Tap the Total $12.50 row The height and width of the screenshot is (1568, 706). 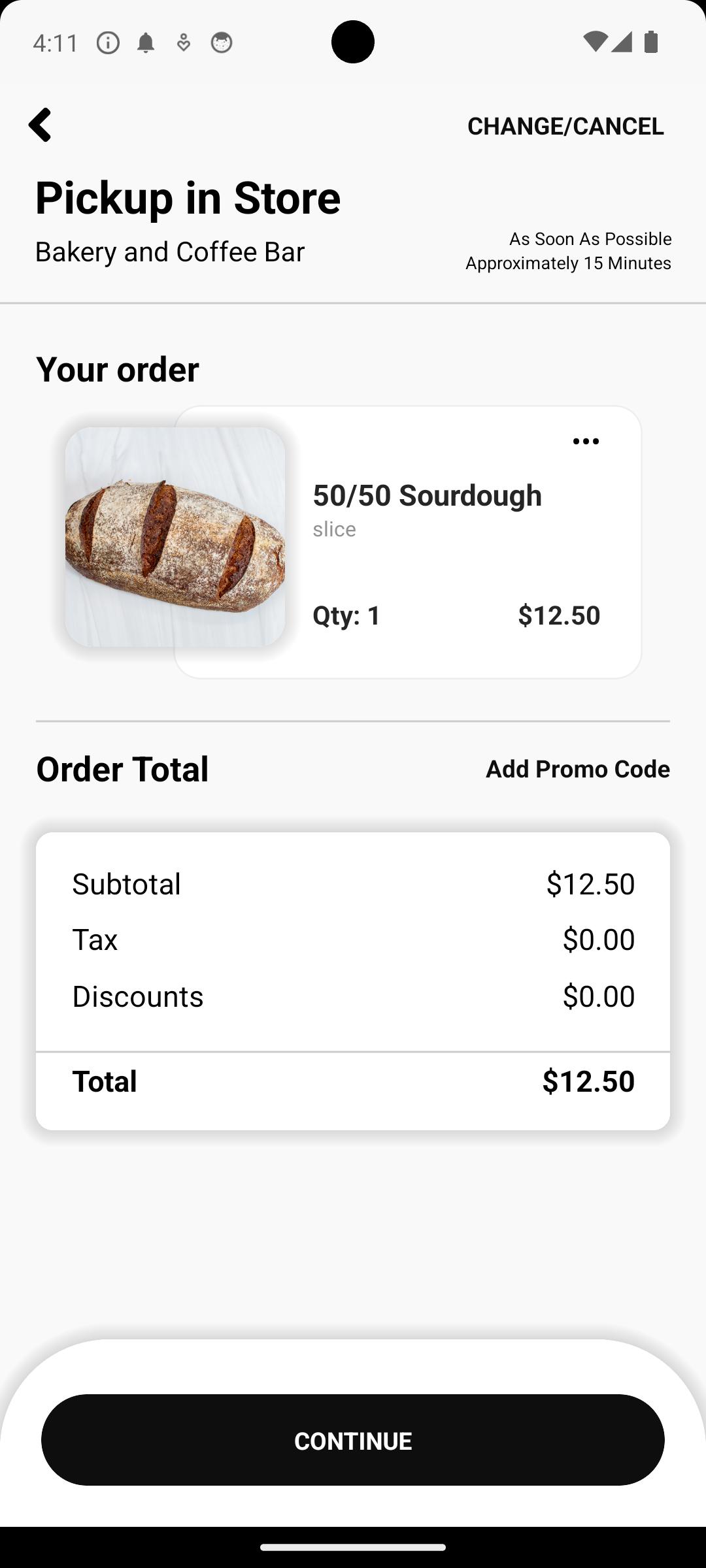[353, 1081]
